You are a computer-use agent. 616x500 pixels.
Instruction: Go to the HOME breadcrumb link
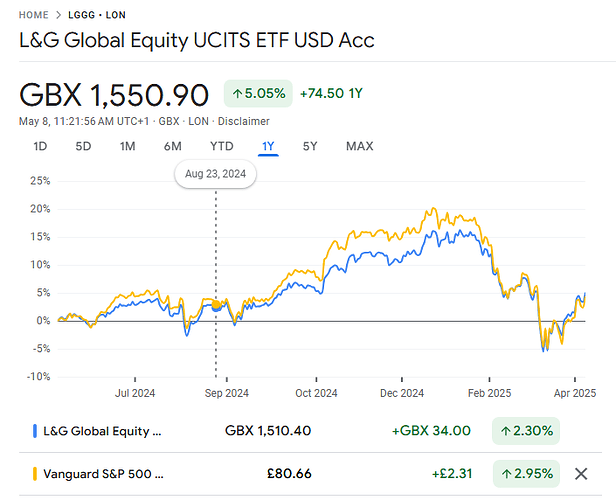[x=34, y=15]
